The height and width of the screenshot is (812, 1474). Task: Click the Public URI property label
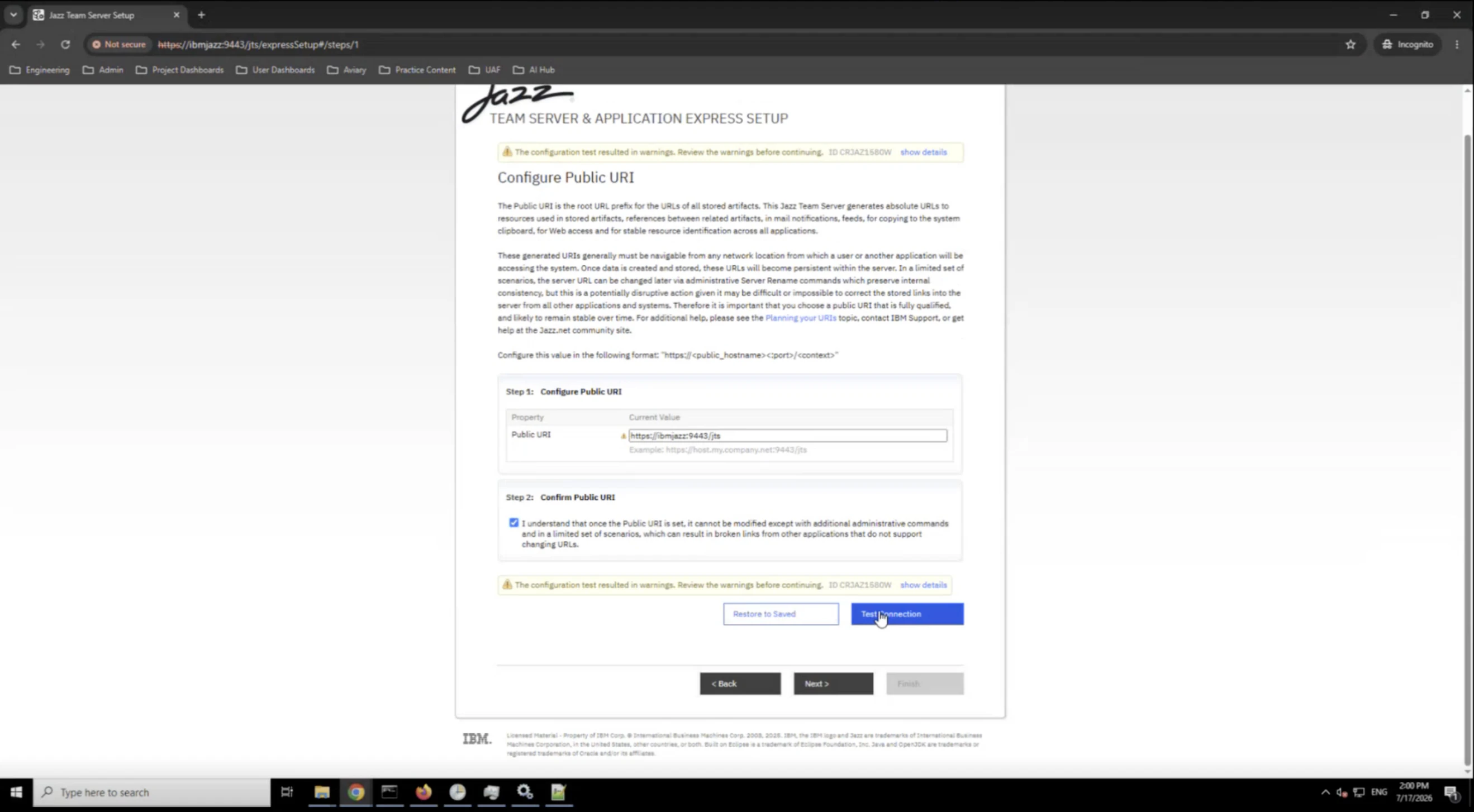pos(531,434)
